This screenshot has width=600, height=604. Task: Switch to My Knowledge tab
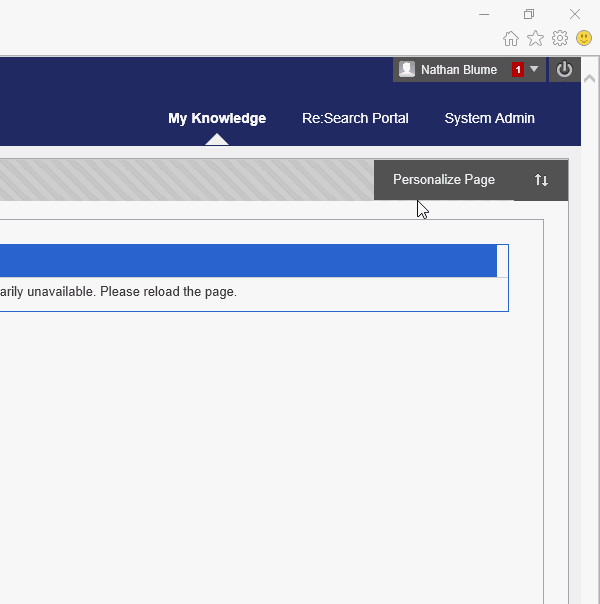coord(217,118)
